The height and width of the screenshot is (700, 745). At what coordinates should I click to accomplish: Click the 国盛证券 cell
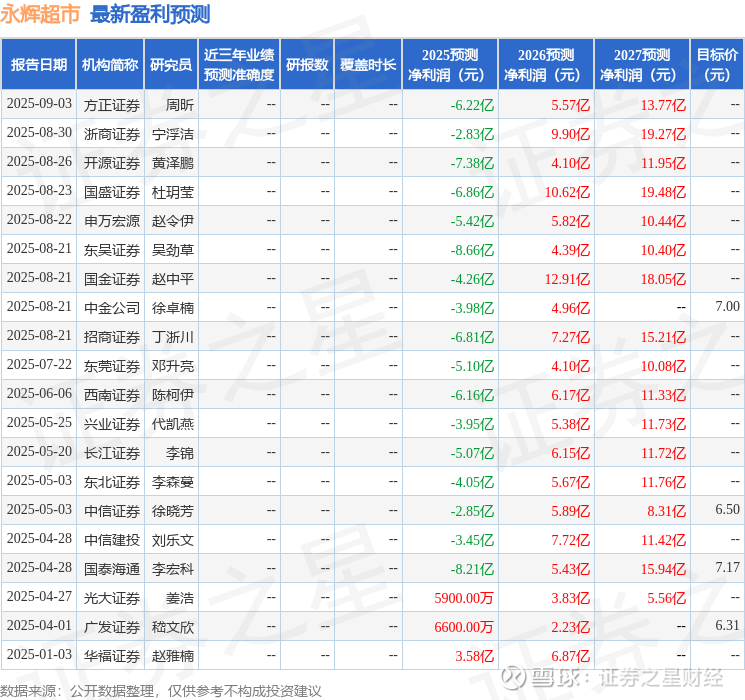click(x=112, y=192)
